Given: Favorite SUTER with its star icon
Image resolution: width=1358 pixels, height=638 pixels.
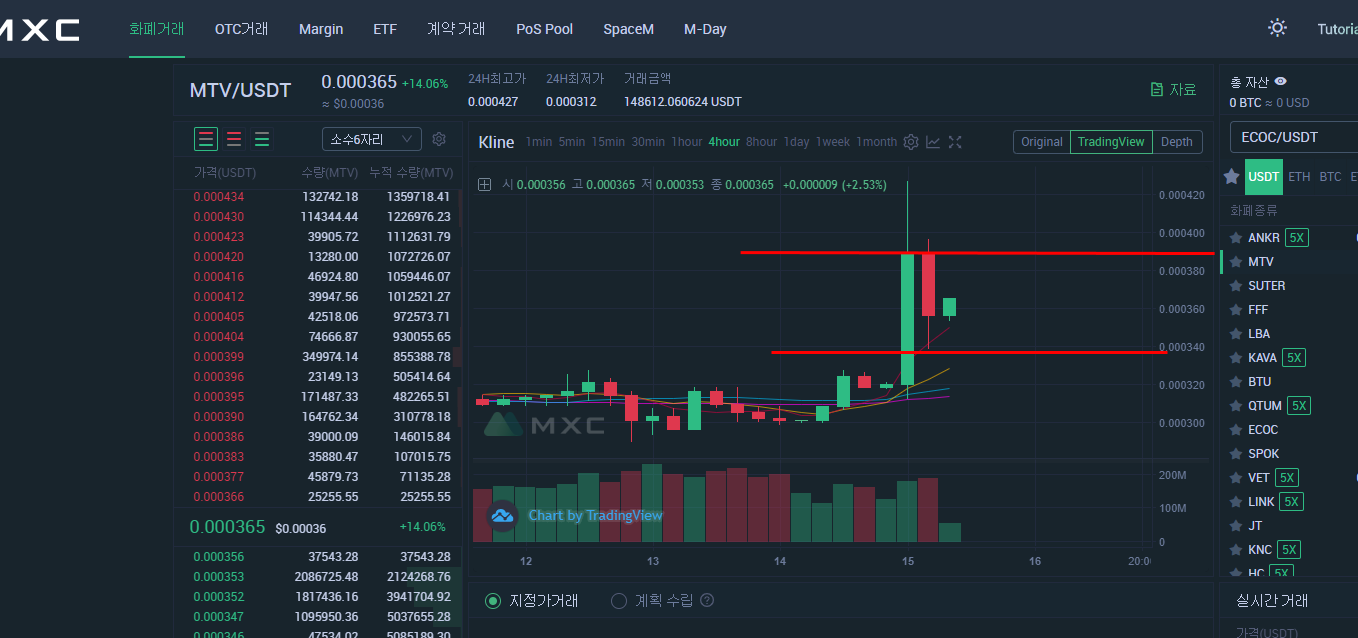Looking at the screenshot, I should [1235, 286].
